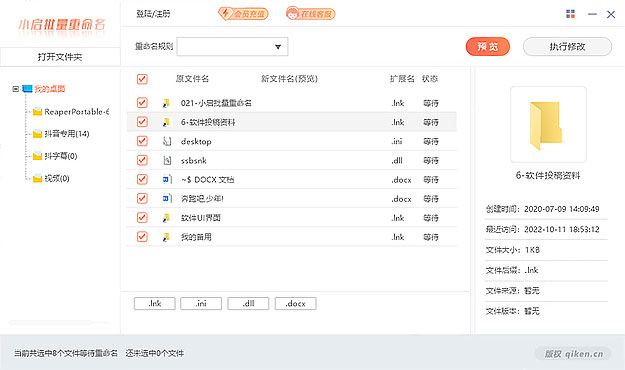This screenshot has width=625, height=370.
Task: Filter by .ini extension button
Action: pyautogui.click(x=201, y=303)
